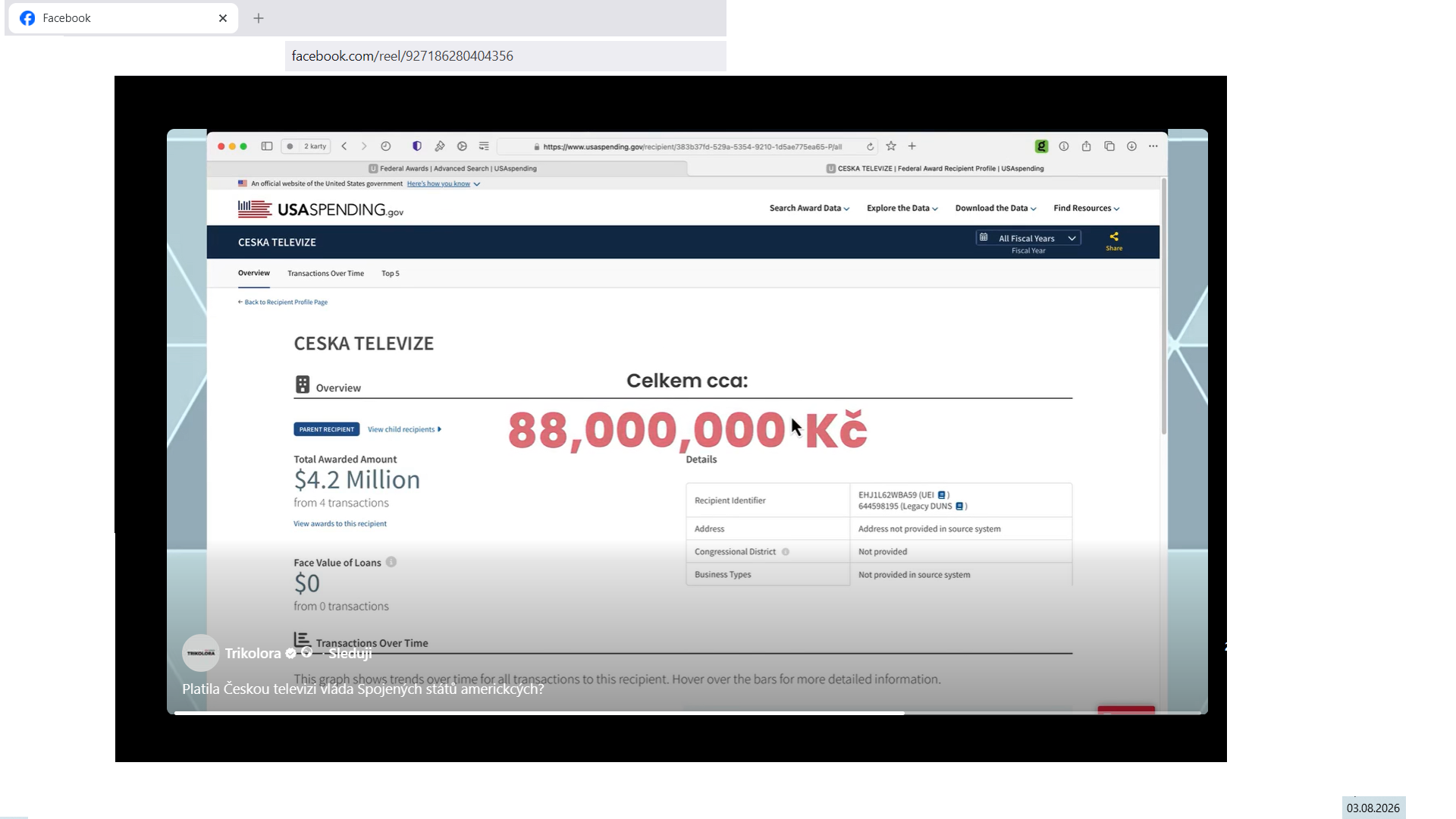The height and width of the screenshot is (819, 1456).
Task: Expand the 'Here's how you know' link
Action: pos(443,184)
